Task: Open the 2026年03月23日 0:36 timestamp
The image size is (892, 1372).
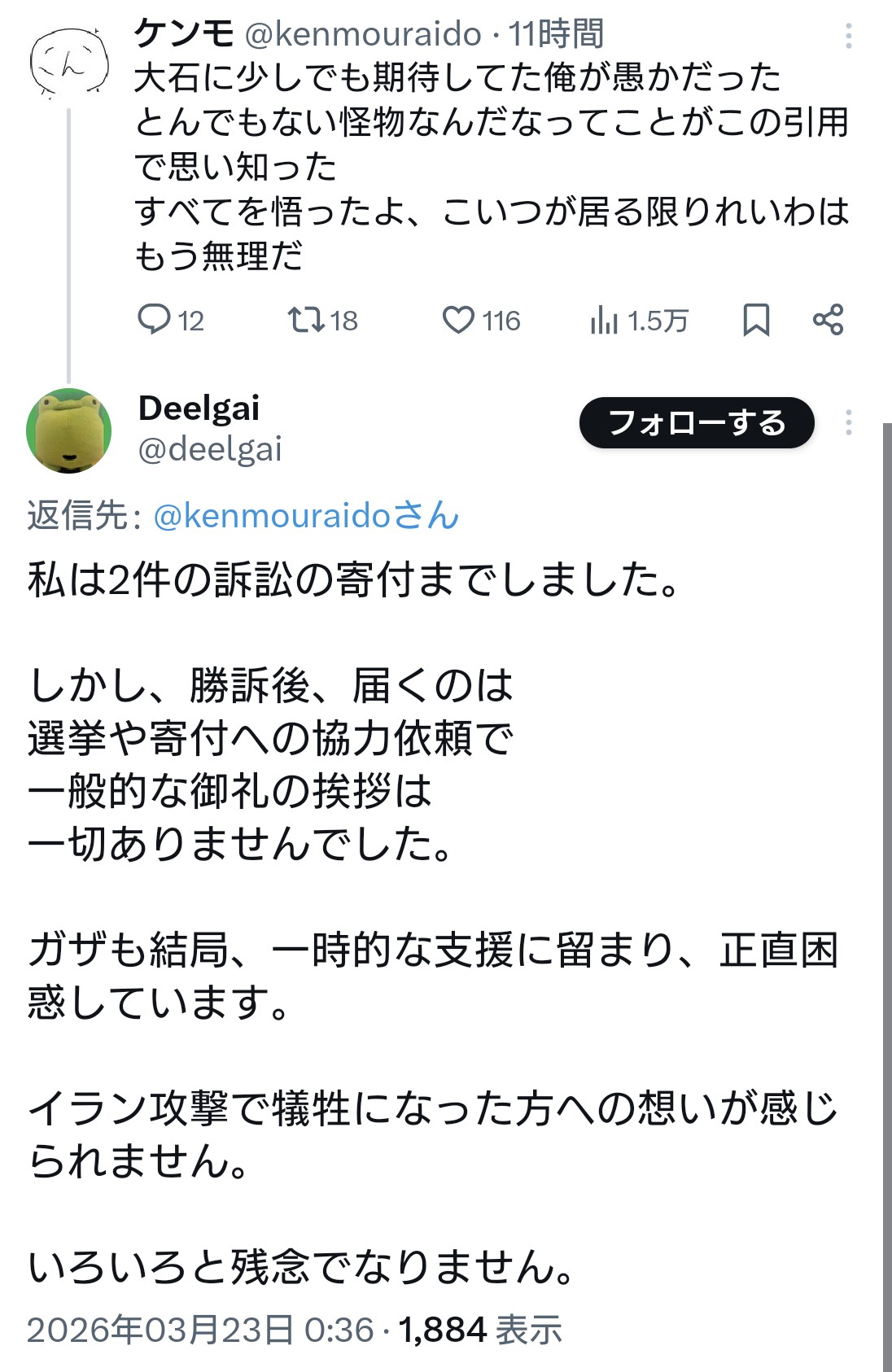Action: click(x=200, y=1330)
